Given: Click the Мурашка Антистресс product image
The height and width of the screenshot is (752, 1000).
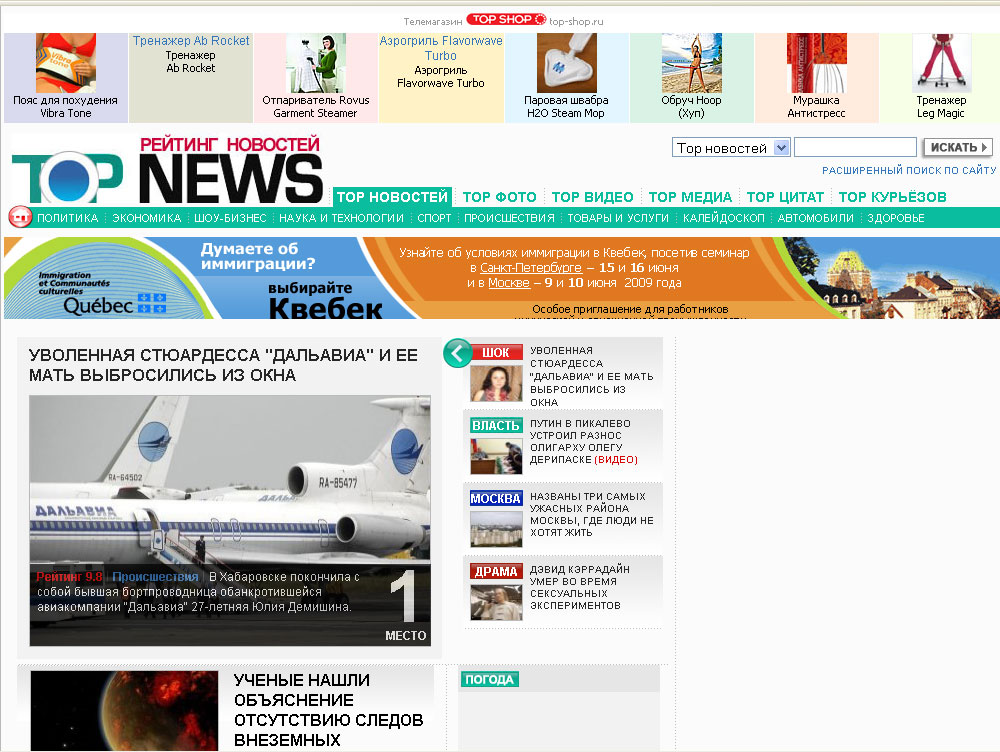Looking at the screenshot, I should 816,63.
